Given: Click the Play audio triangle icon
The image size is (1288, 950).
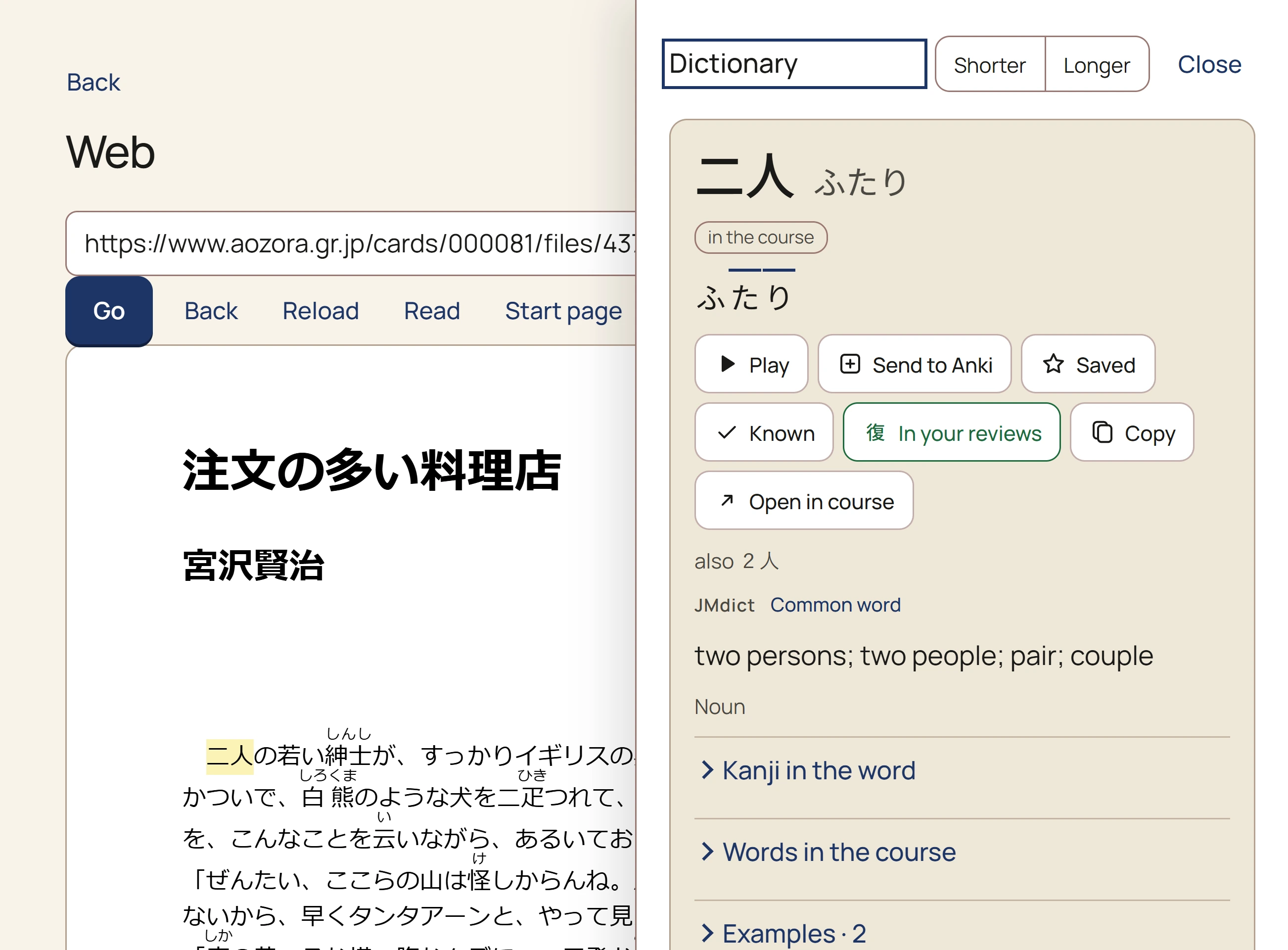Looking at the screenshot, I should 727,364.
